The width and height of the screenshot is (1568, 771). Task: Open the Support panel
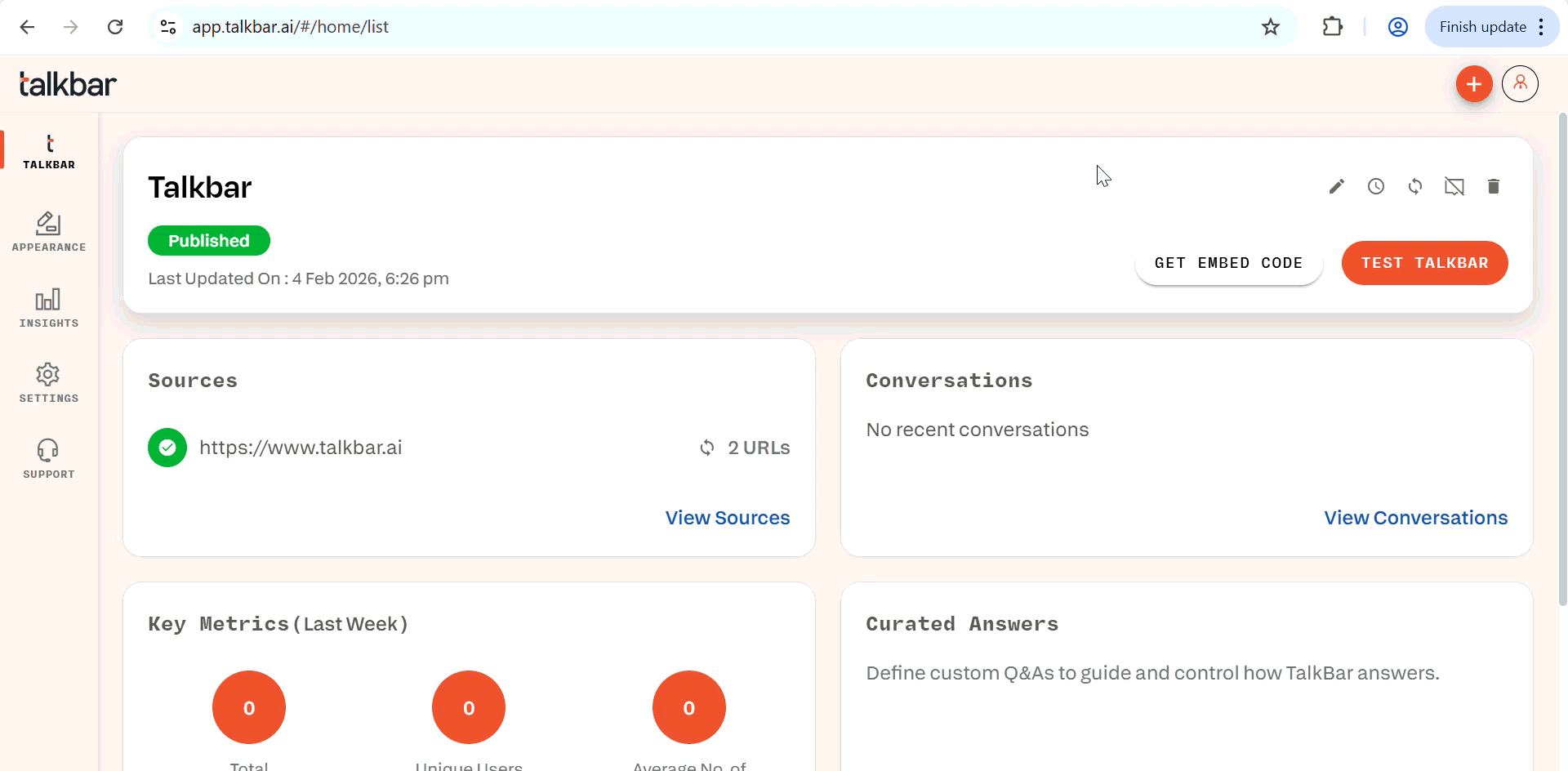point(48,457)
